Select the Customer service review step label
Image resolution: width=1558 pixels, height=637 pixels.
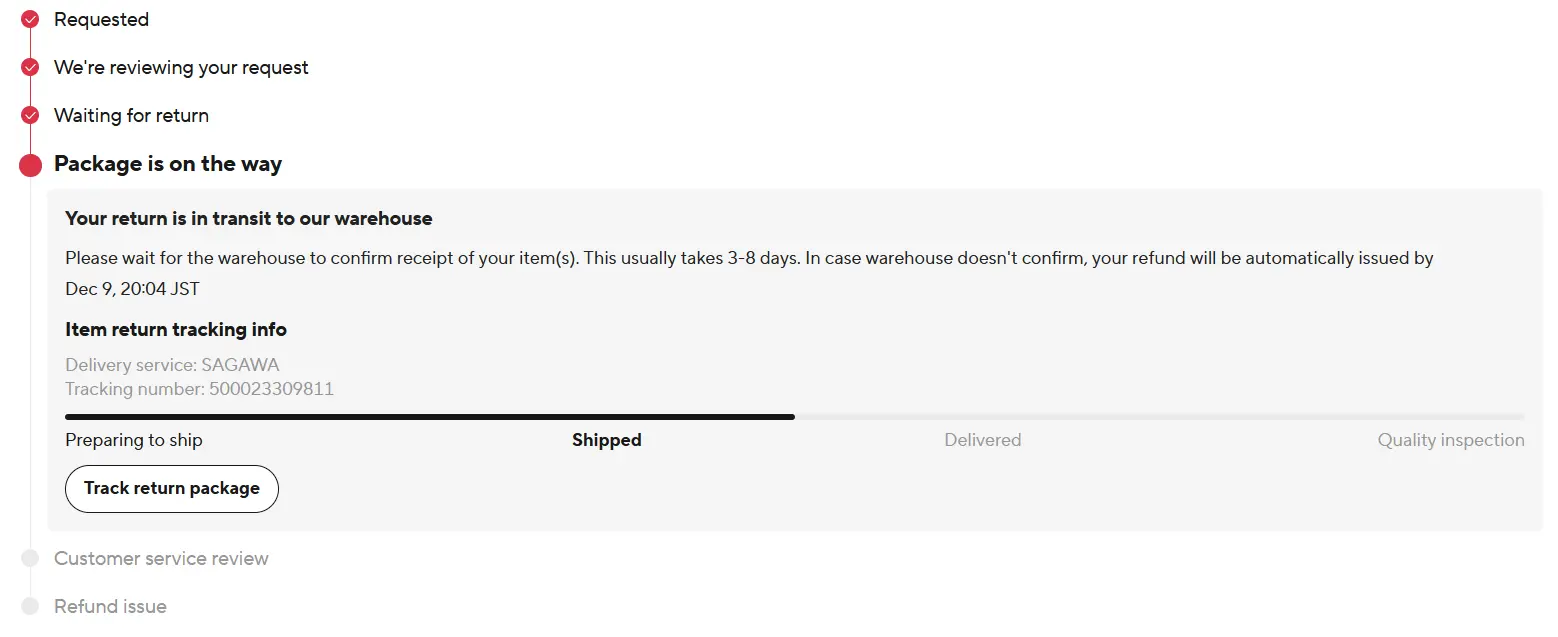[x=161, y=558]
